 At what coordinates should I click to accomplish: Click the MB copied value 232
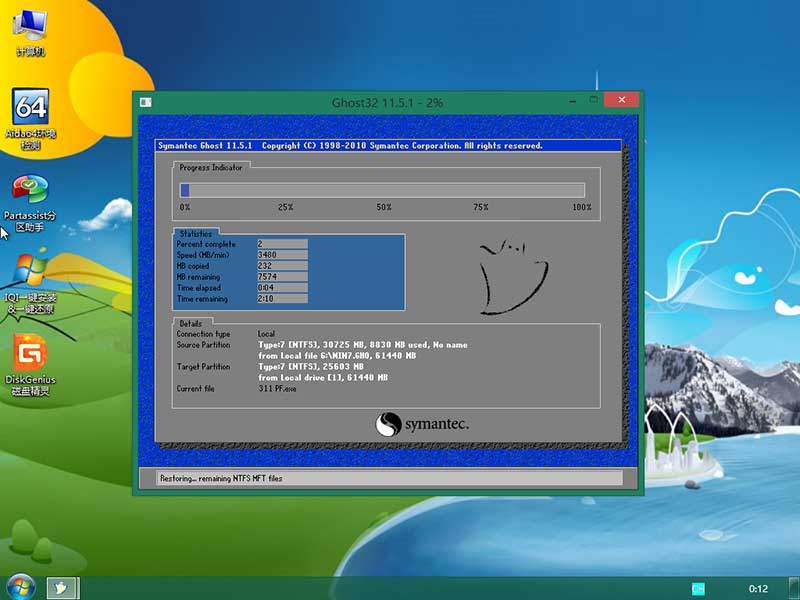pyautogui.click(x=282, y=266)
